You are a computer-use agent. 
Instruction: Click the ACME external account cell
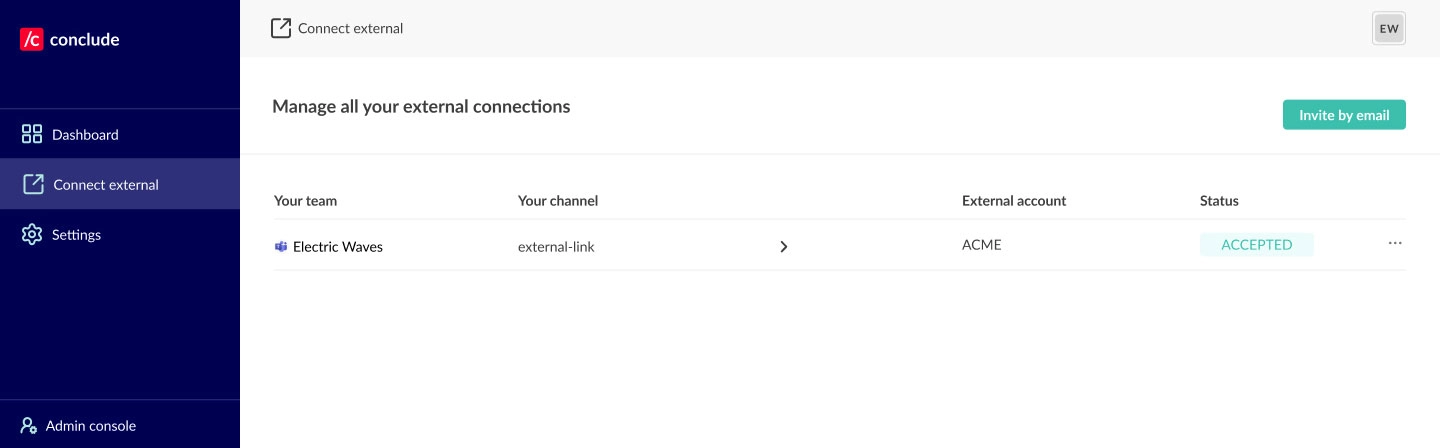tap(982, 245)
